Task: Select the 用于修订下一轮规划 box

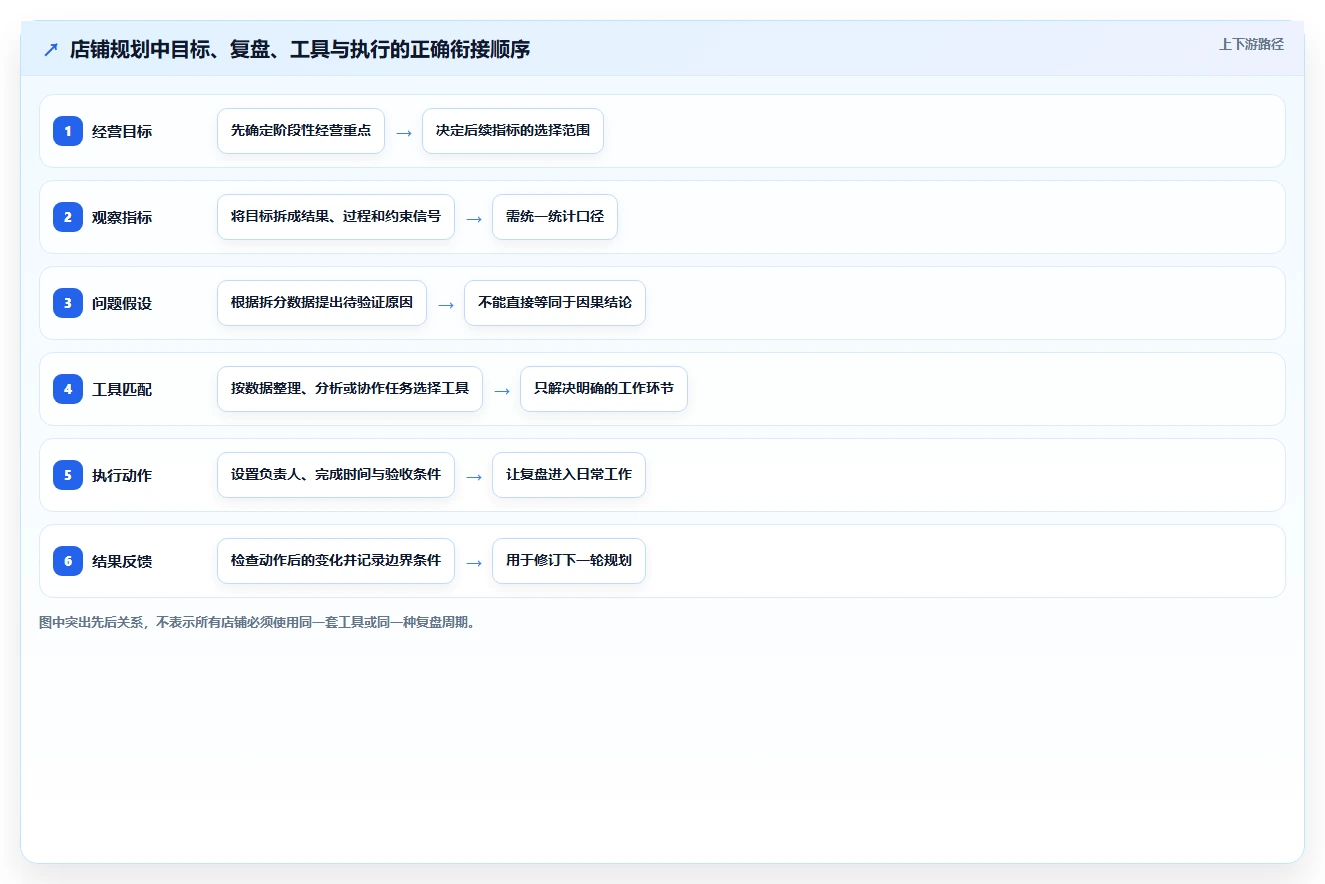Action: [569, 561]
